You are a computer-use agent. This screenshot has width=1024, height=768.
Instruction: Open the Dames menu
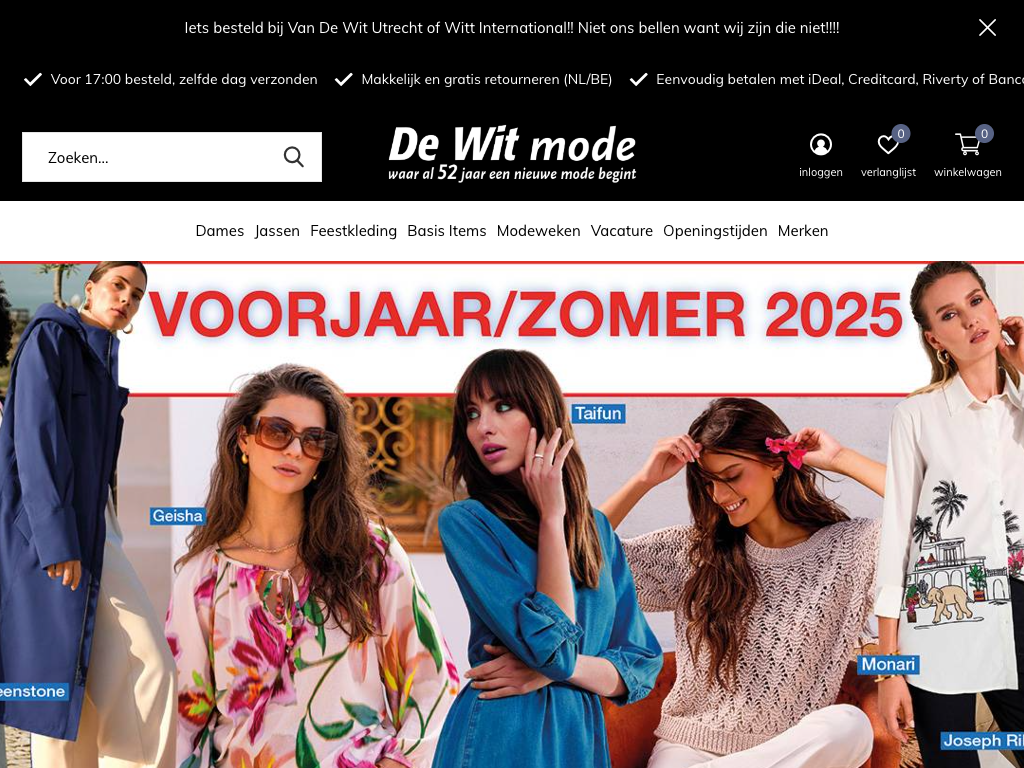(219, 231)
